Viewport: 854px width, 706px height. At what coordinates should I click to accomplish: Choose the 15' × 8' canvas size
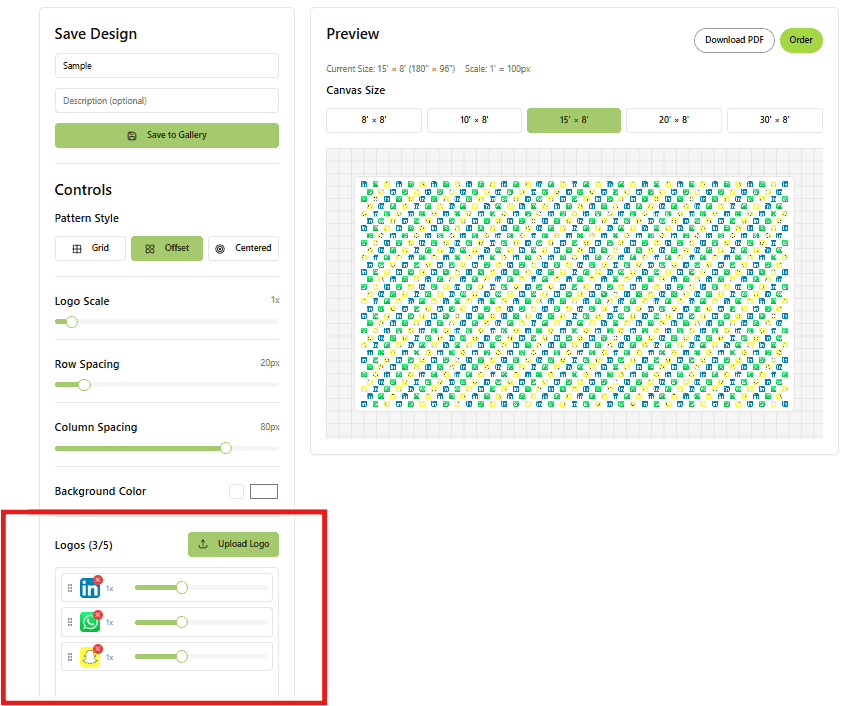(x=574, y=120)
